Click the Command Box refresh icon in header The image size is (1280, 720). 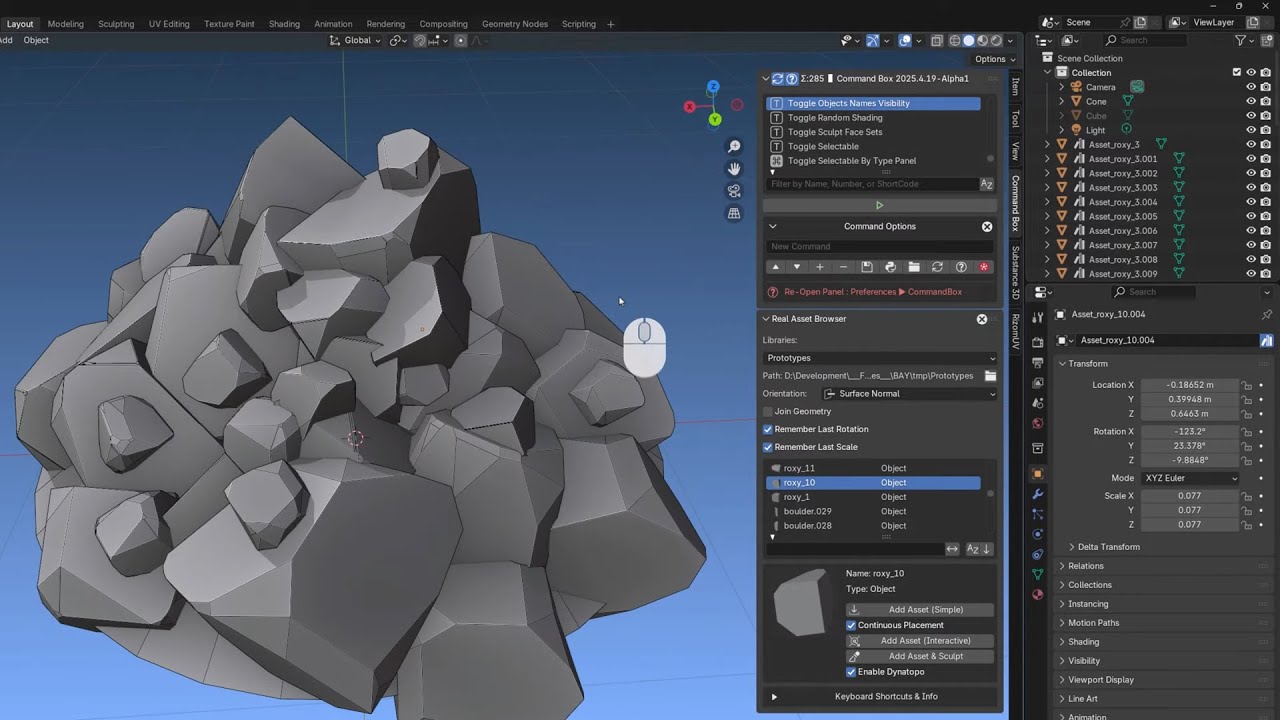(778, 78)
